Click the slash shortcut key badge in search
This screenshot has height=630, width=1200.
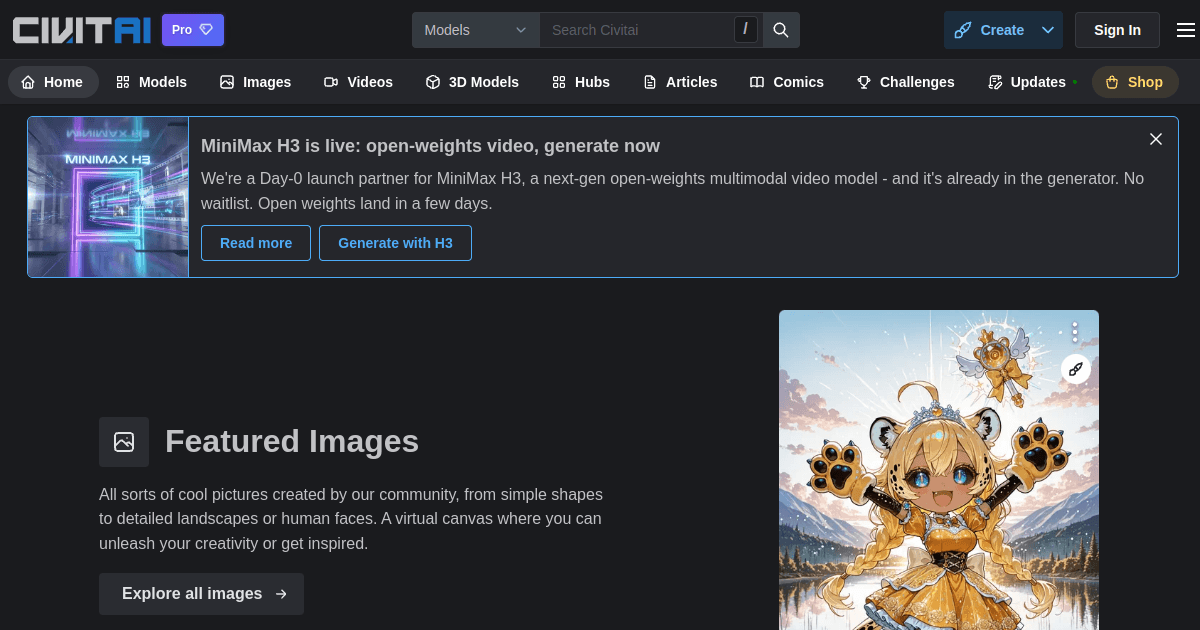pyautogui.click(x=746, y=30)
